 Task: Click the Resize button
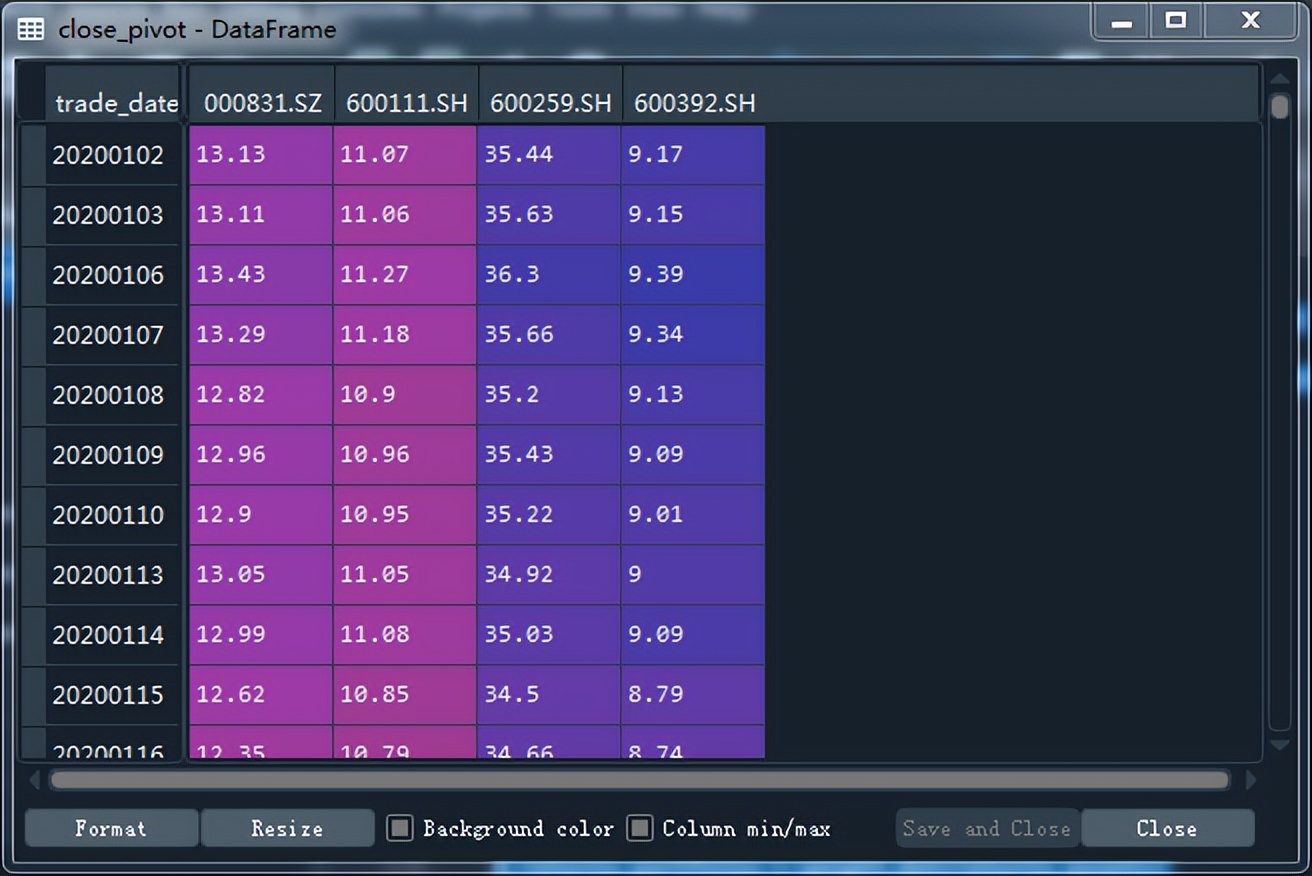tap(287, 828)
